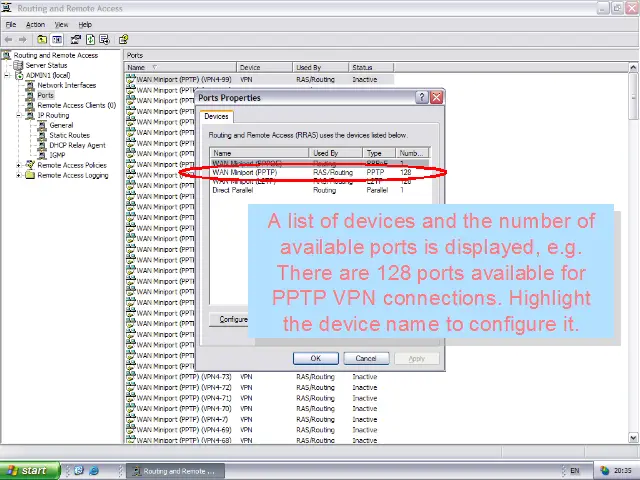The height and width of the screenshot is (480, 640).
Task: Open the View menu
Action: 61,24
